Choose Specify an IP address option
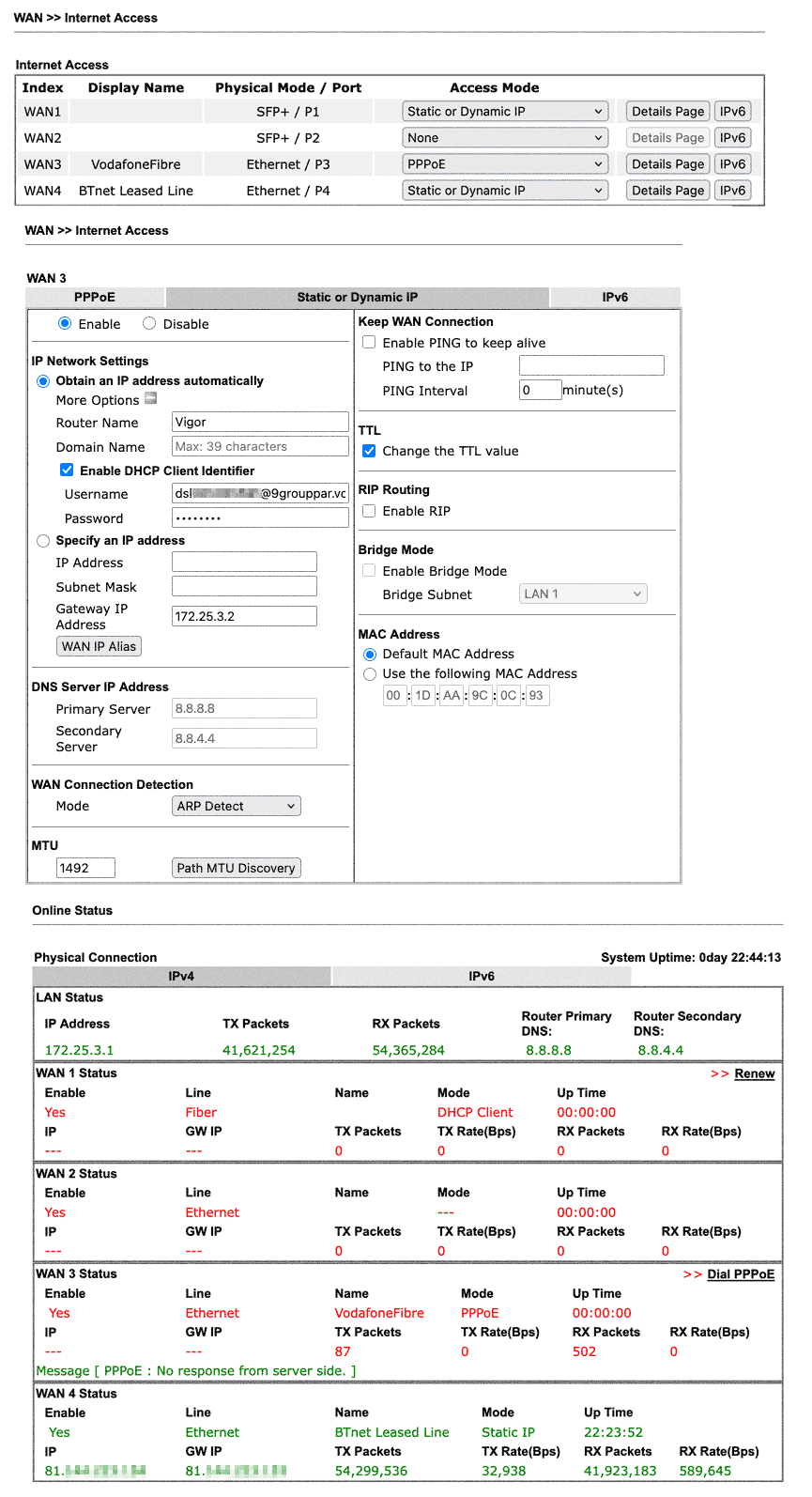812x1497 pixels. click(x=43, y=541)
